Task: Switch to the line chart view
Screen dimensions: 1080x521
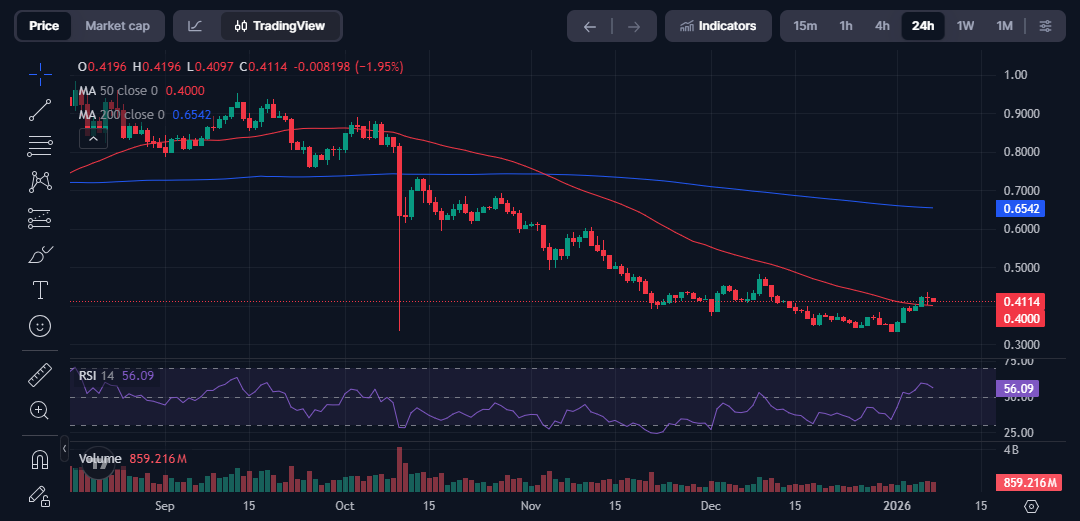Action: coord(195,26)
